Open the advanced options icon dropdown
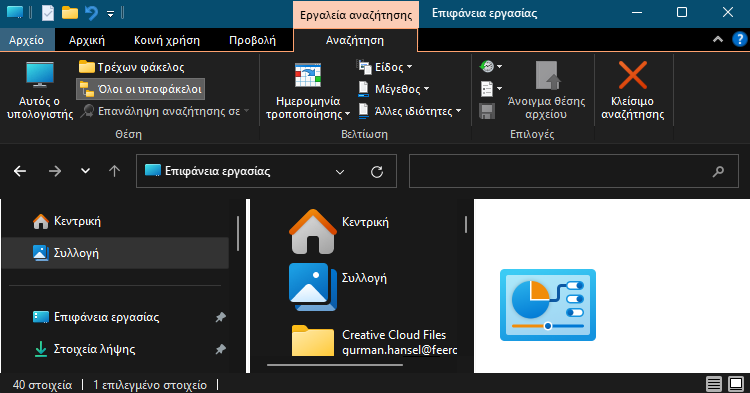 [x=491, y=89]
